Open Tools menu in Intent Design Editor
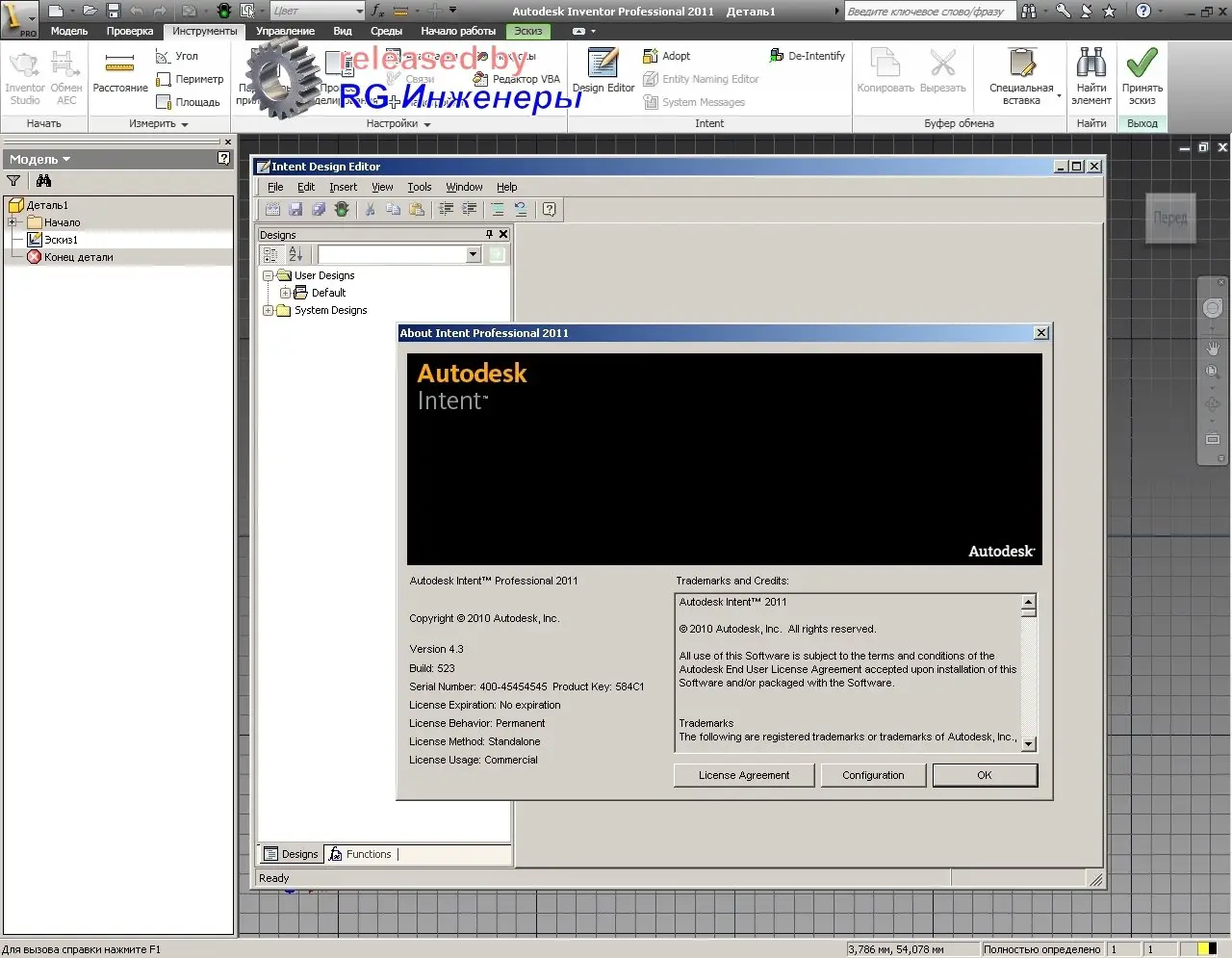This screenshot has height=958, width=1232. (420, 187)
